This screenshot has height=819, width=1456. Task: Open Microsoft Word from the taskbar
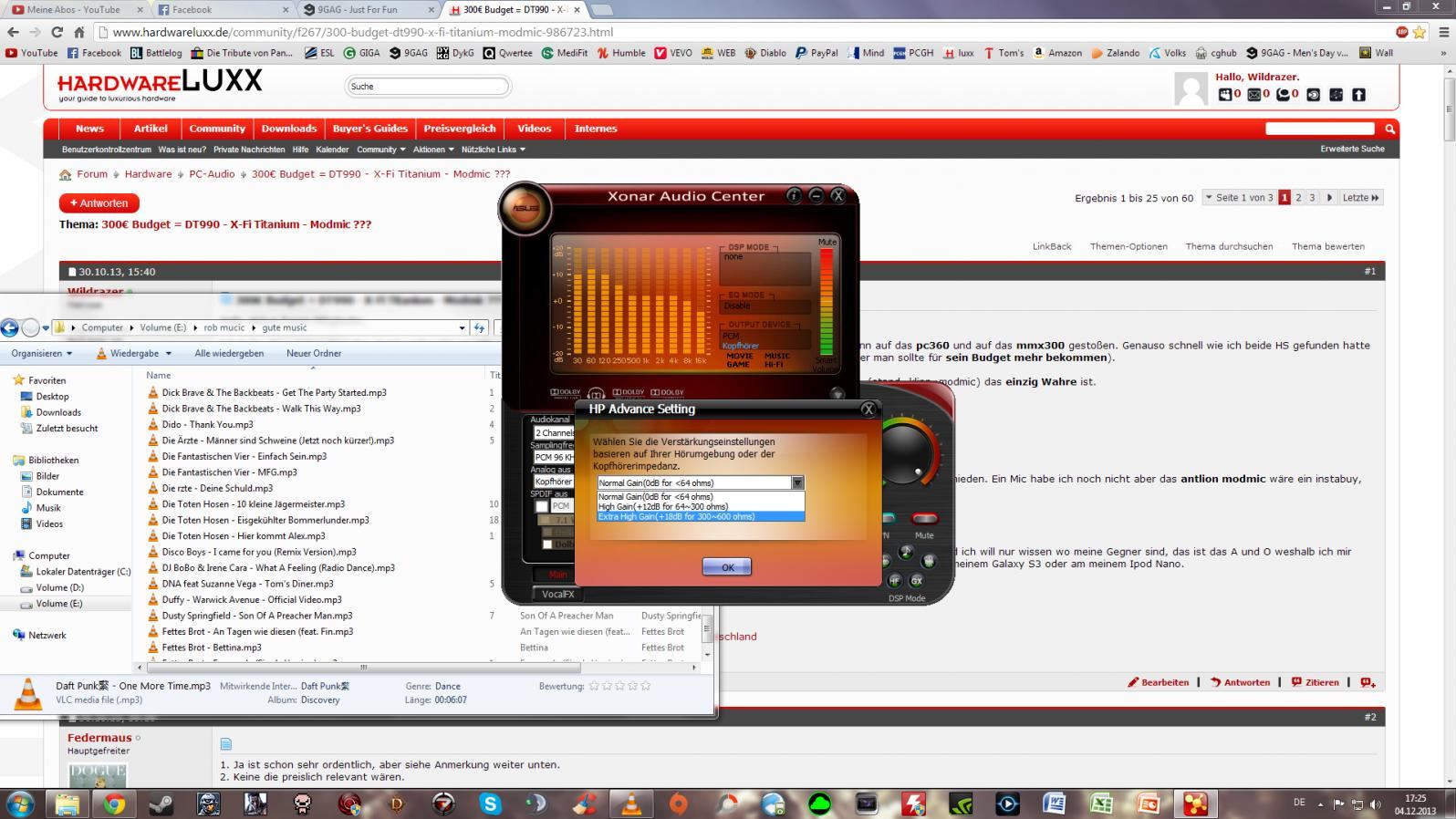[1055, 803]
